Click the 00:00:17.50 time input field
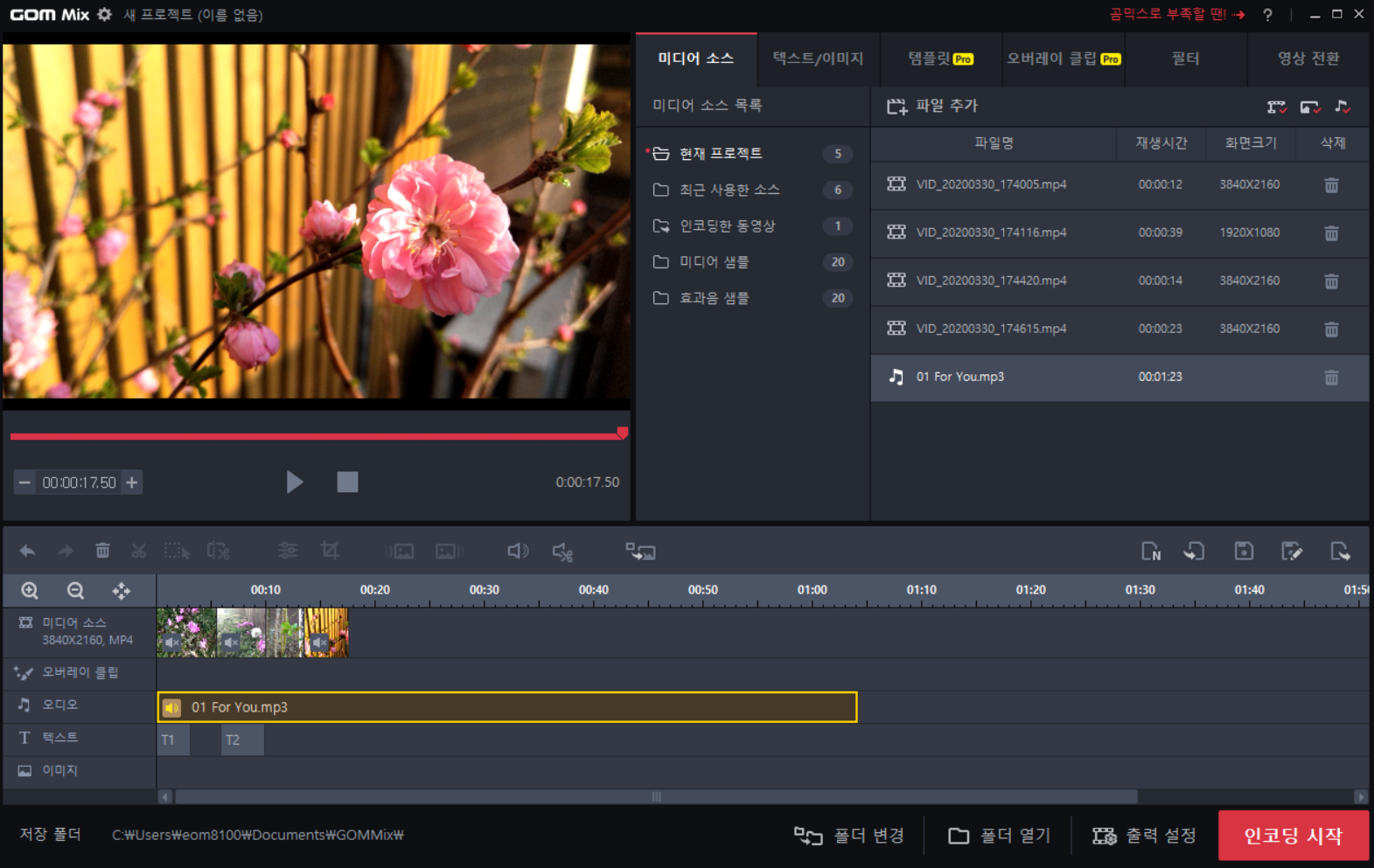 pyautogui.click(x=79, y=483)
